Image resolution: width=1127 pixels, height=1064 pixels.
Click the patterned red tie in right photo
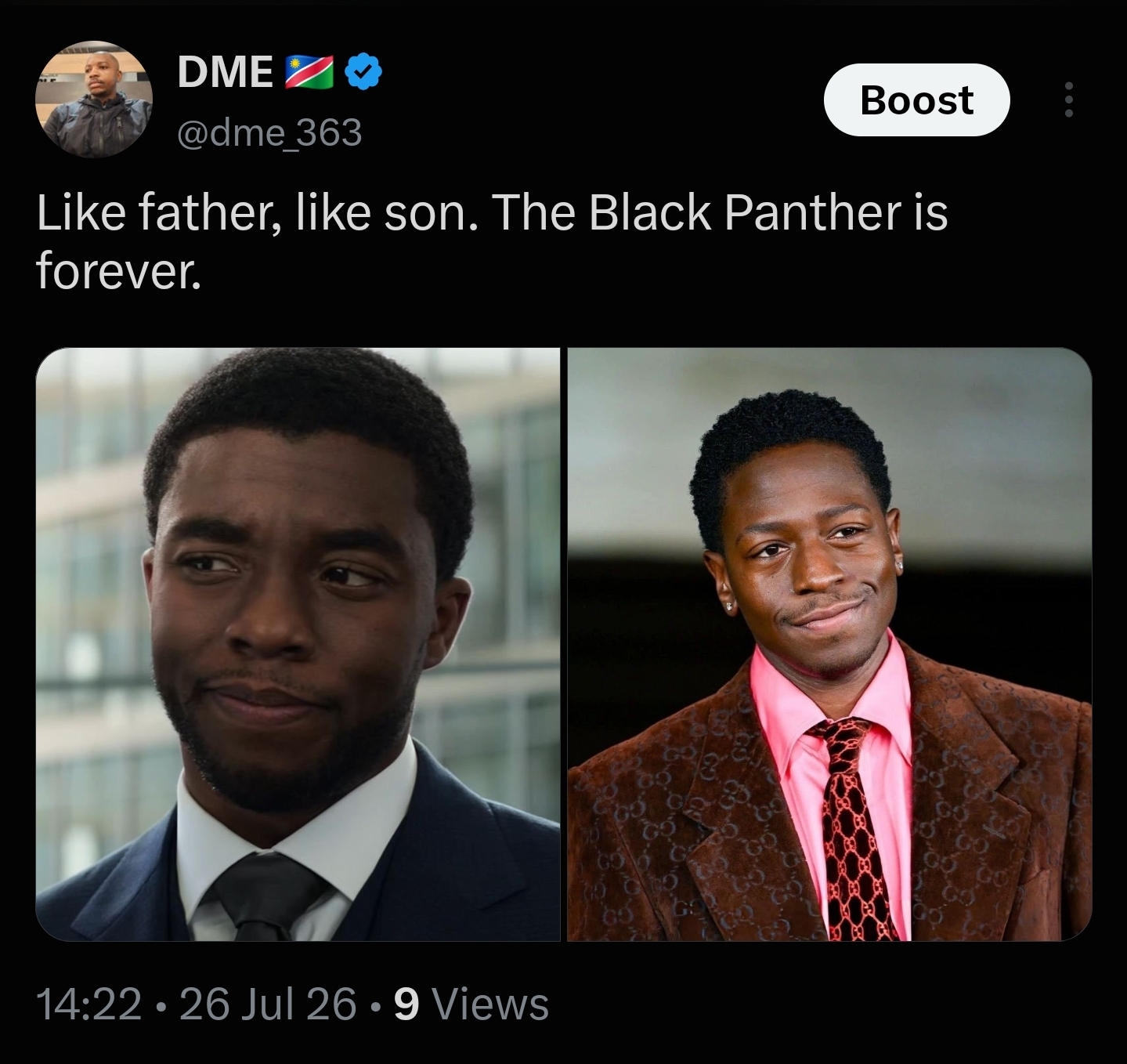[x=856, y=831]
